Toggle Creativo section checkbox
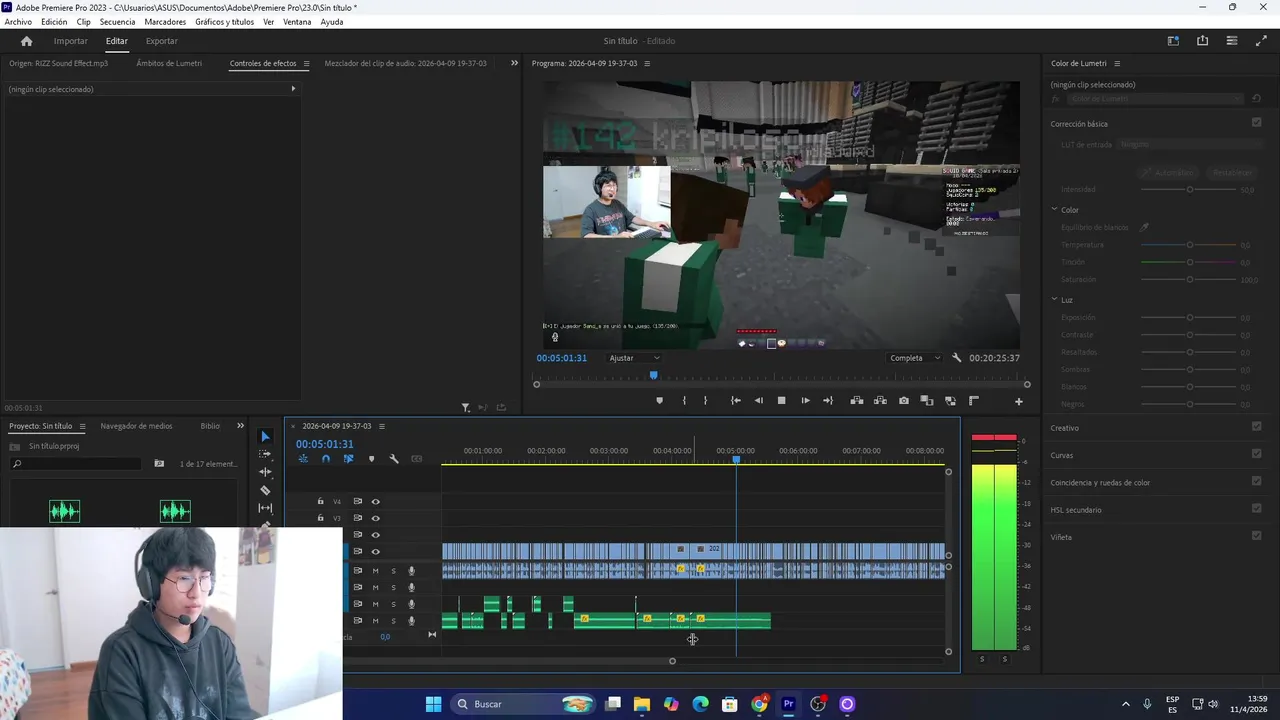The width and height of the screenshot is (1280, 720). tap(1257, 426)
